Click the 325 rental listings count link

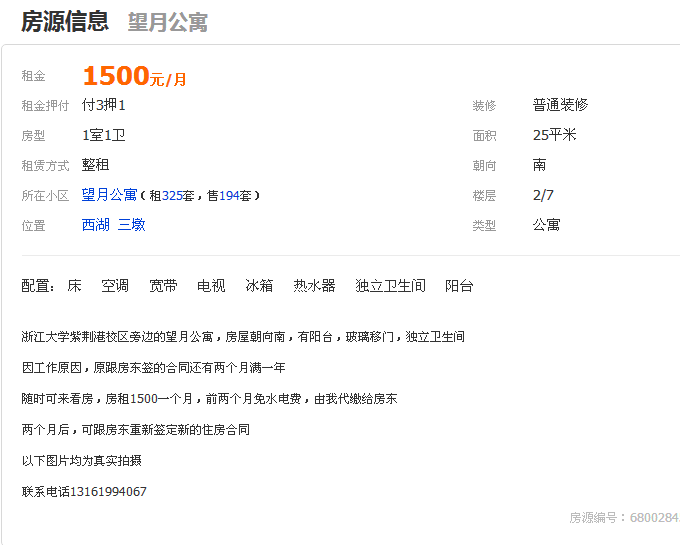[x=171, y=196]
